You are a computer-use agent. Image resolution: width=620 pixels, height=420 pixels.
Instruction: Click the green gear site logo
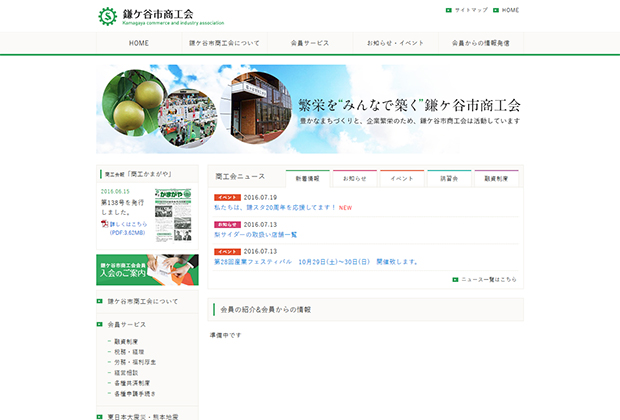[x=108, y=16]
